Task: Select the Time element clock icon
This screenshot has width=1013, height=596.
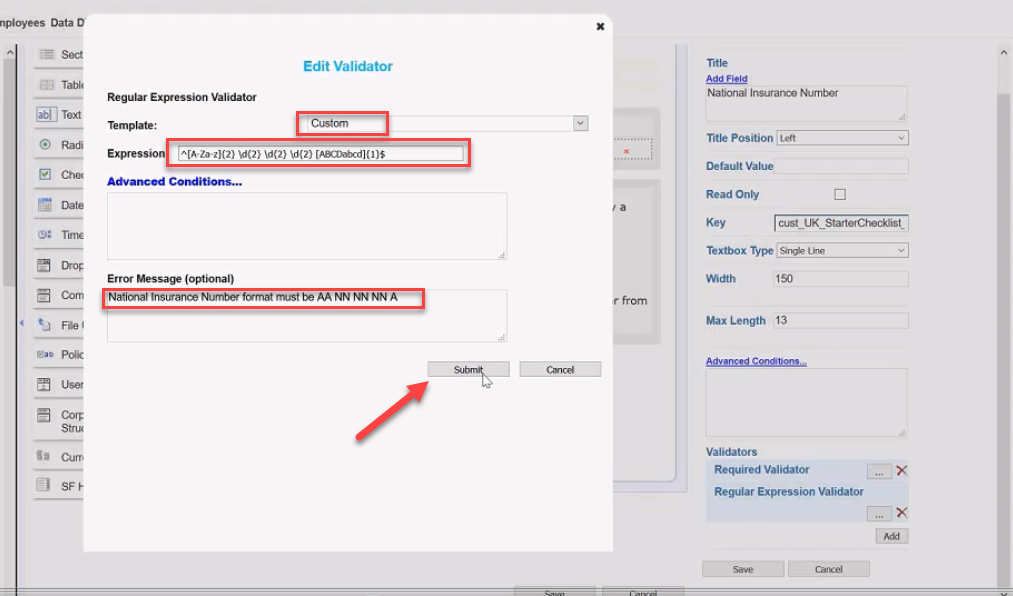Action: [45, 234]
